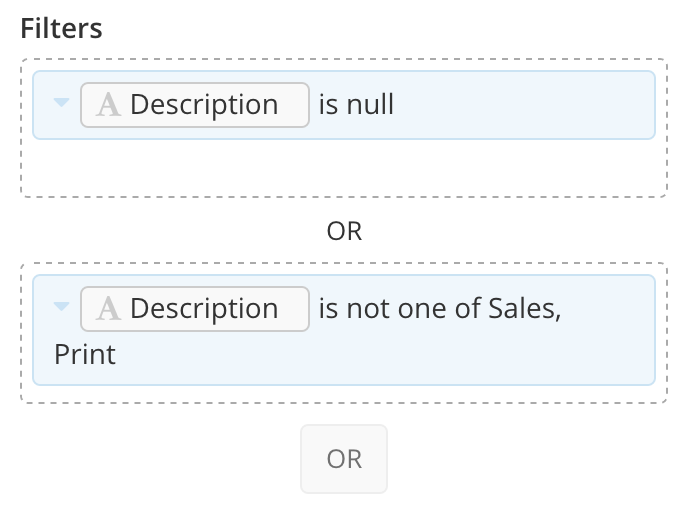Click the text-type 'A' icon in the Sales, Print filter
This screenshot has height=514, width=690.
108,308
